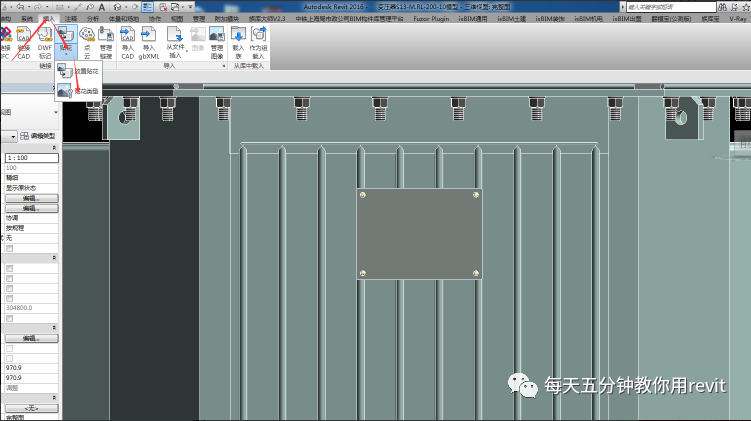Click Insert from File icon
The width and height of the screenshot is (751, 421).
pyautogui.click(x=175, y=36)
